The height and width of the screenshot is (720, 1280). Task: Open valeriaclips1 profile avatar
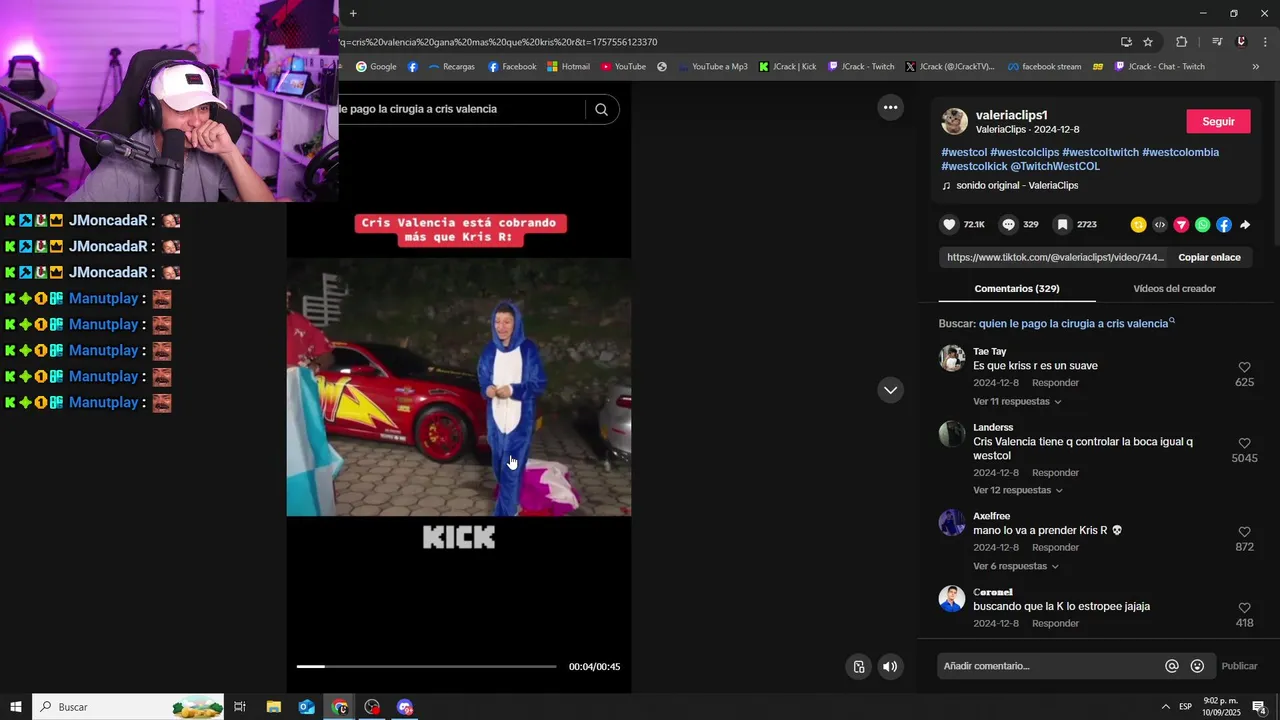point(955,122)
